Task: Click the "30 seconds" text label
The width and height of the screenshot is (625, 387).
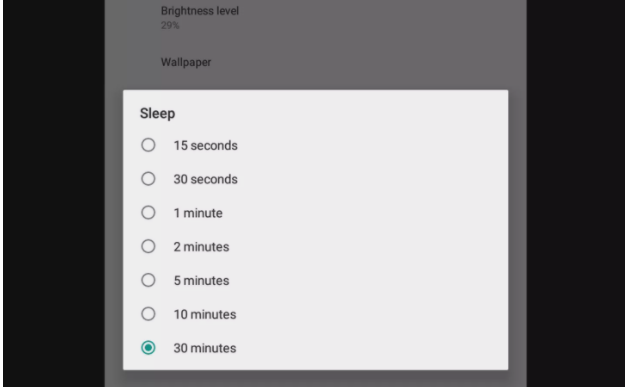Action: coord(205,179)
